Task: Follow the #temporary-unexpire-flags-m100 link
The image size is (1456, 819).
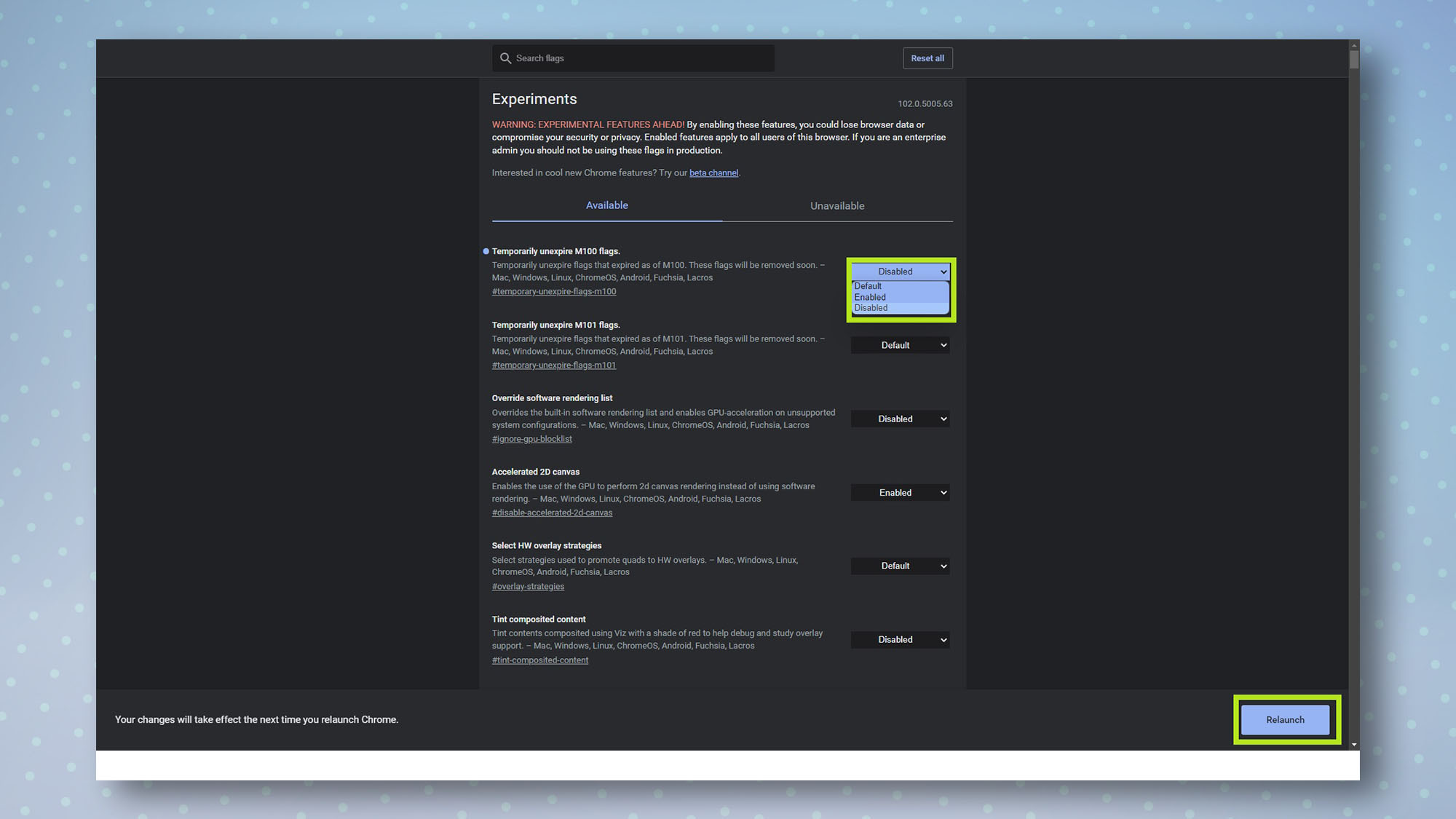Action: (x=554, y=292)
